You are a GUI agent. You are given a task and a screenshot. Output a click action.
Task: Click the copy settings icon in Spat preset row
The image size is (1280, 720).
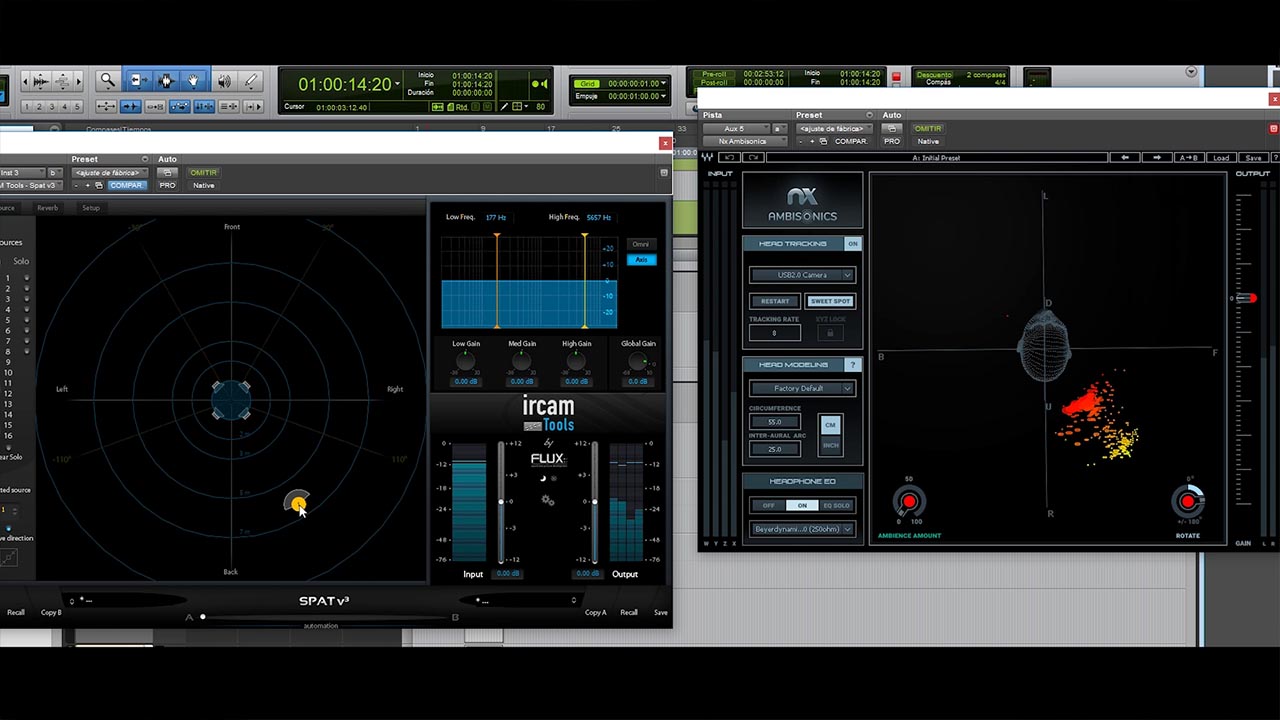(99, 185)
